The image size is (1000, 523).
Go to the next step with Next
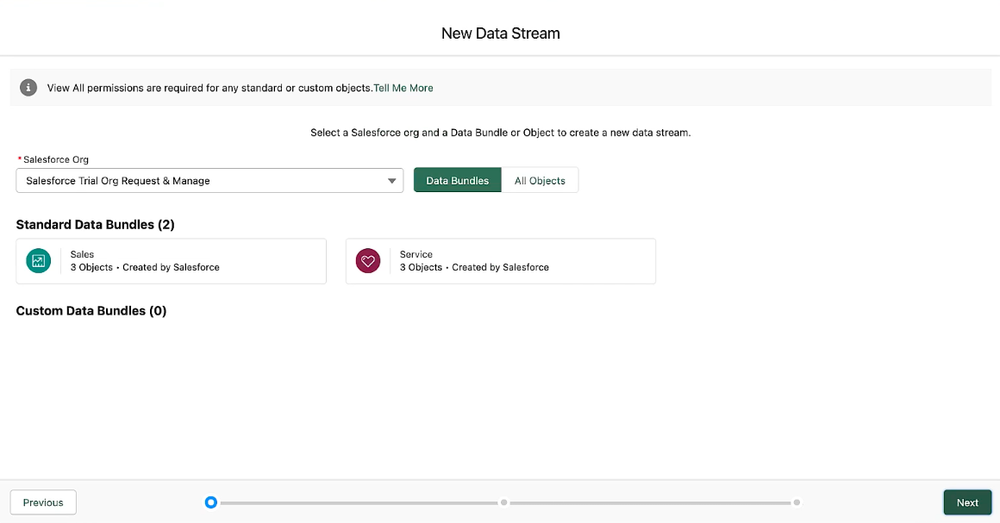tap(967, 503)
